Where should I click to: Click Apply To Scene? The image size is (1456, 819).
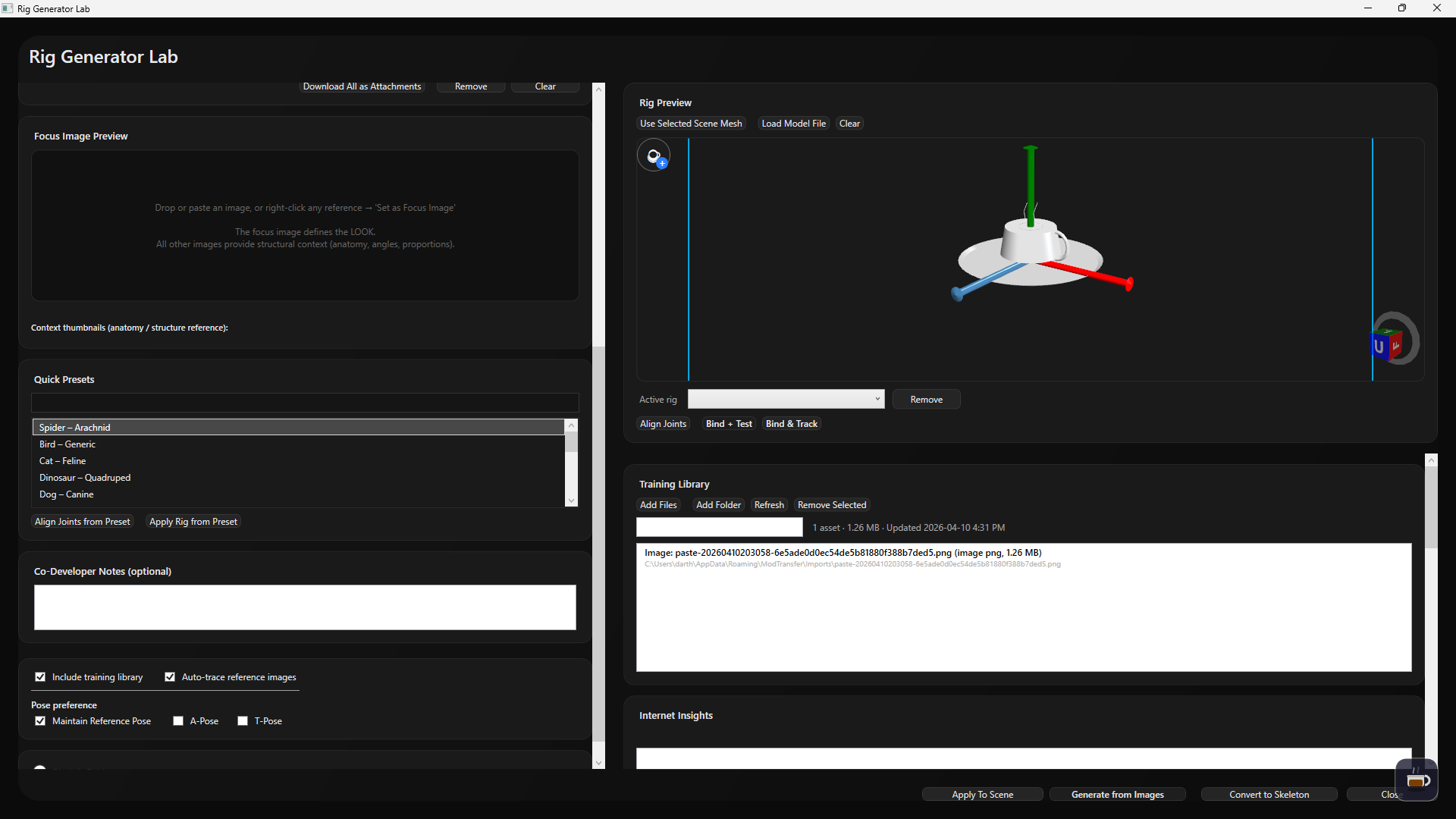(x=982, y=794)
